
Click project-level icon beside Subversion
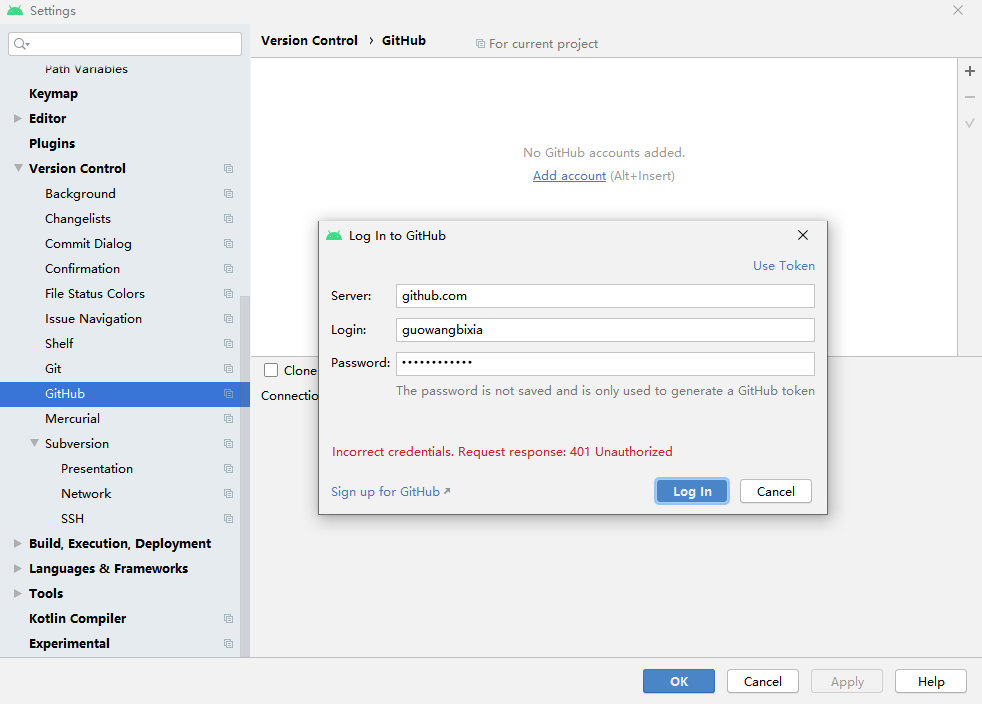[x=229, y=443]
